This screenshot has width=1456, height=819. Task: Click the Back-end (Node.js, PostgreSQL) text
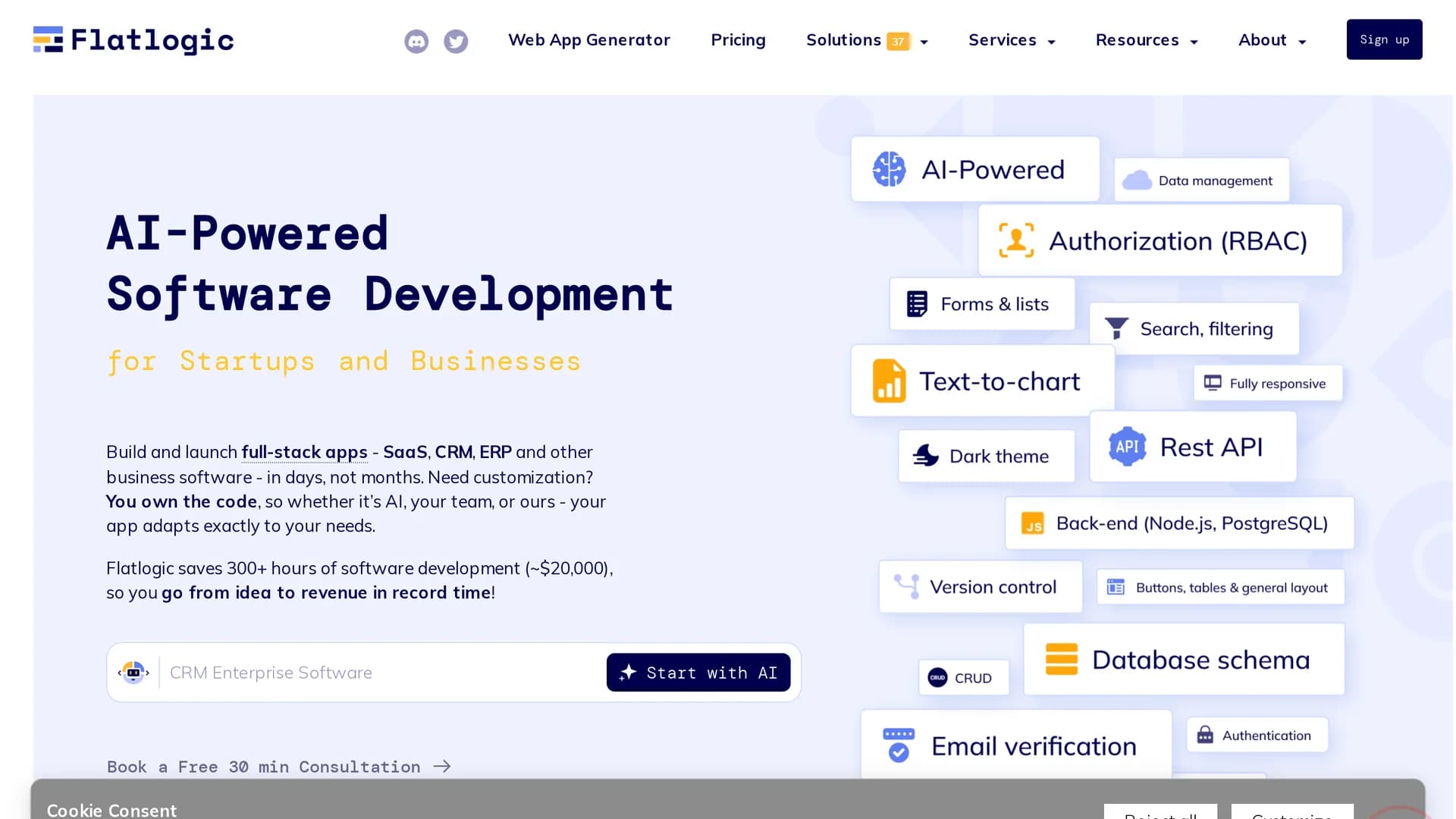tap(1191, 523)
